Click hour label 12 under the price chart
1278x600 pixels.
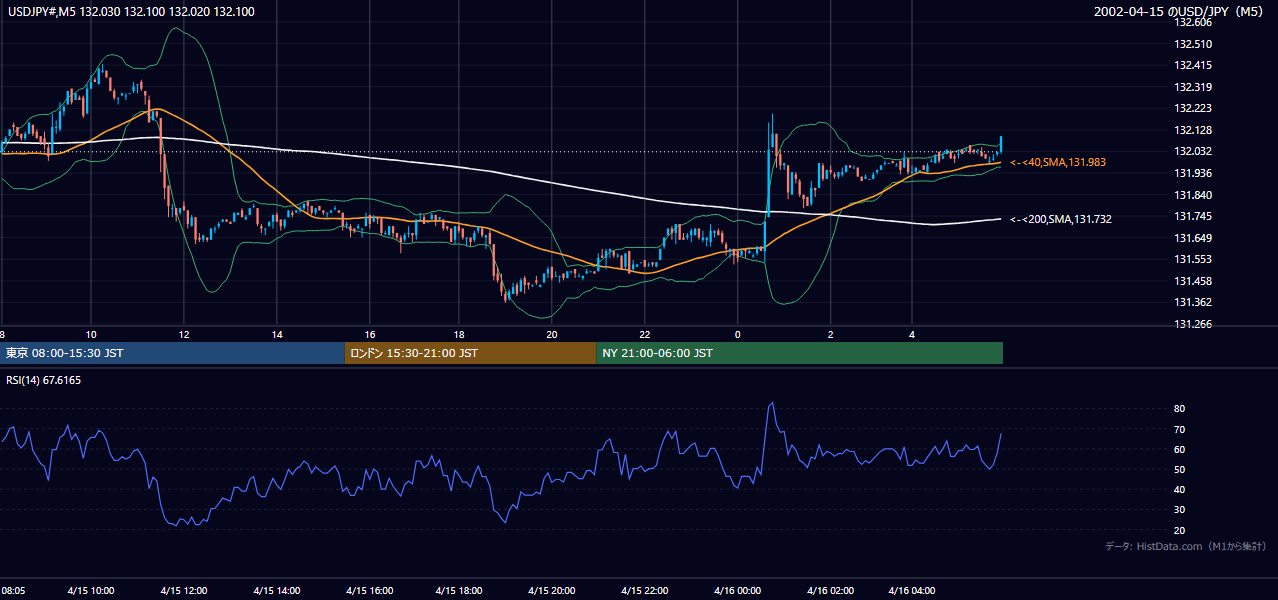click(x=184, y=334)
